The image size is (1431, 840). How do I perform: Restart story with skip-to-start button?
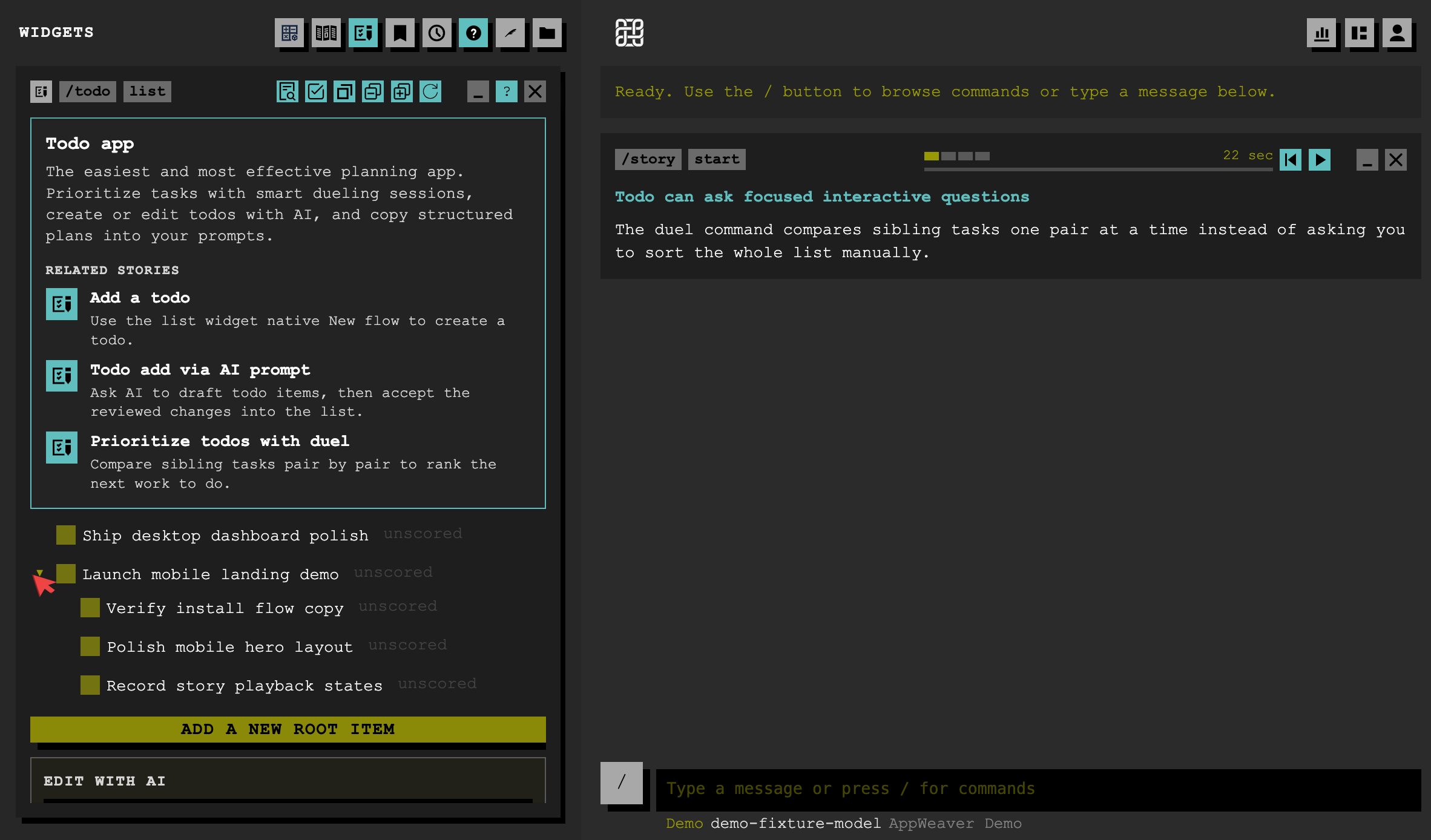pyautogui.click(x=1291, y=160)
